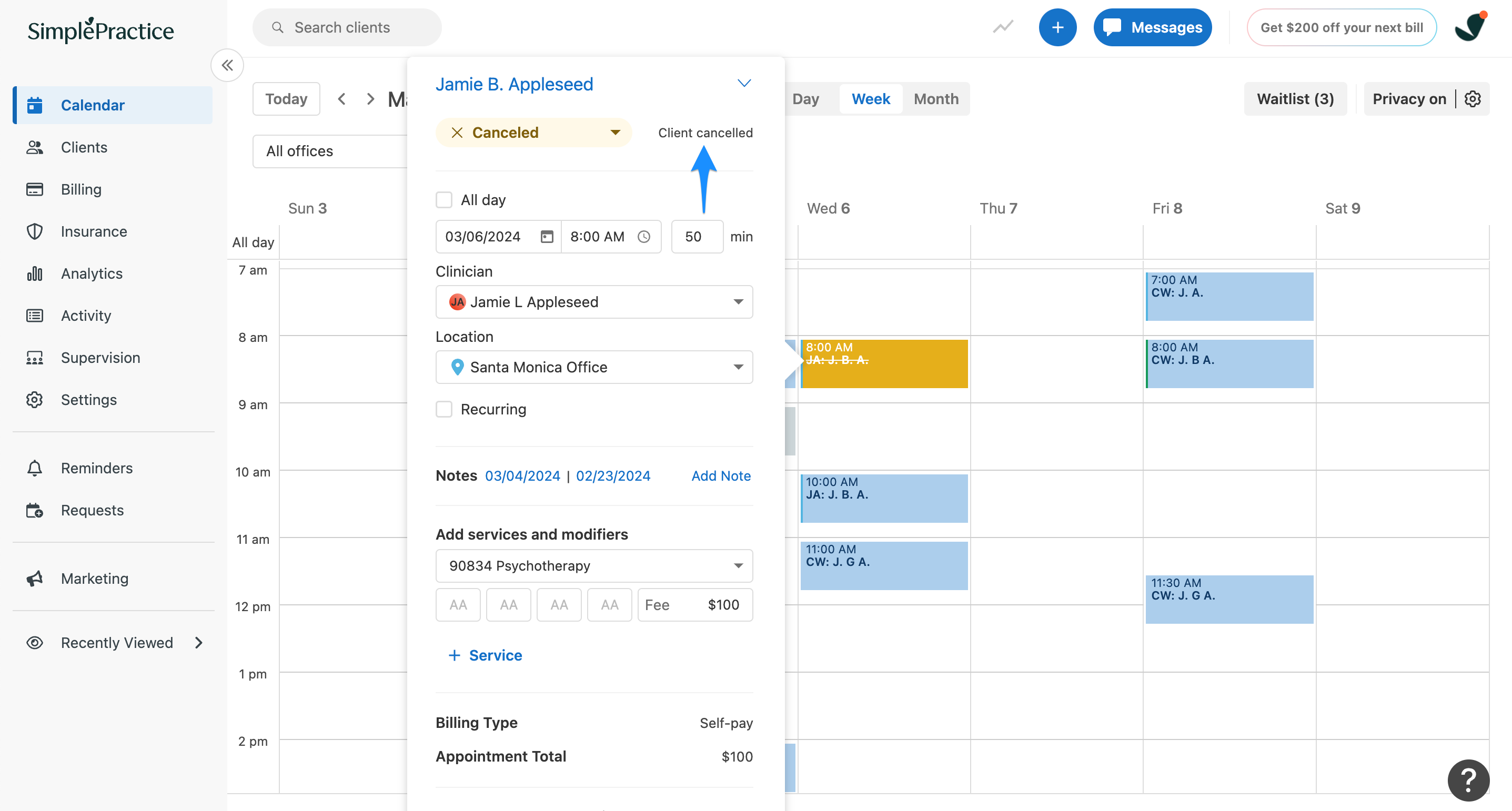Viewport: 1512px width, 811px height.
Task: Open the appointment date picker calendar icon
Action: point(547,237)
